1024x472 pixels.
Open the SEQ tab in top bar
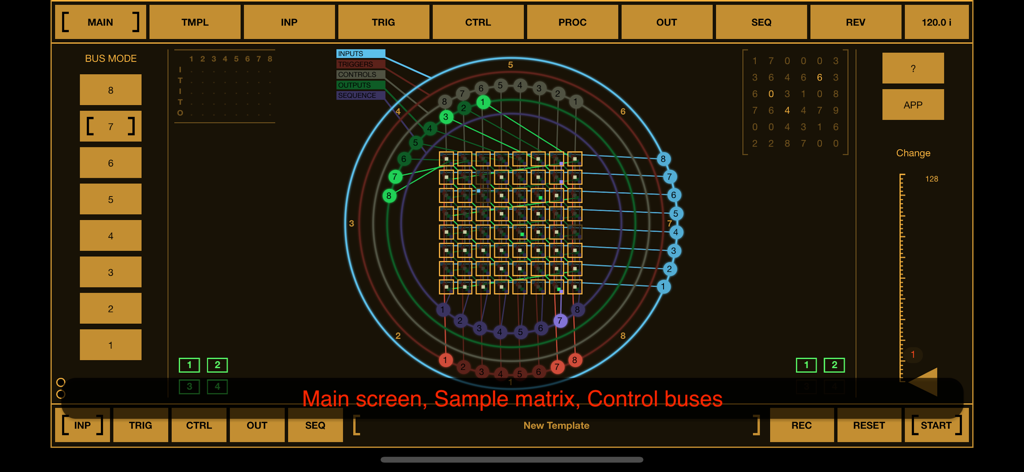(x=761, y=22)
